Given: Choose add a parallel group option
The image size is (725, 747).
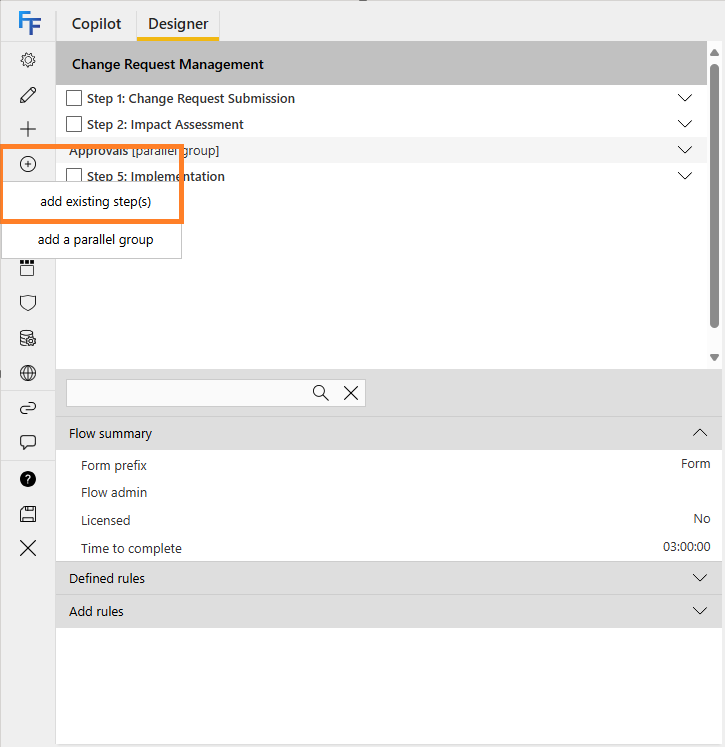Looking at the screenshot, I should [95, 240].
